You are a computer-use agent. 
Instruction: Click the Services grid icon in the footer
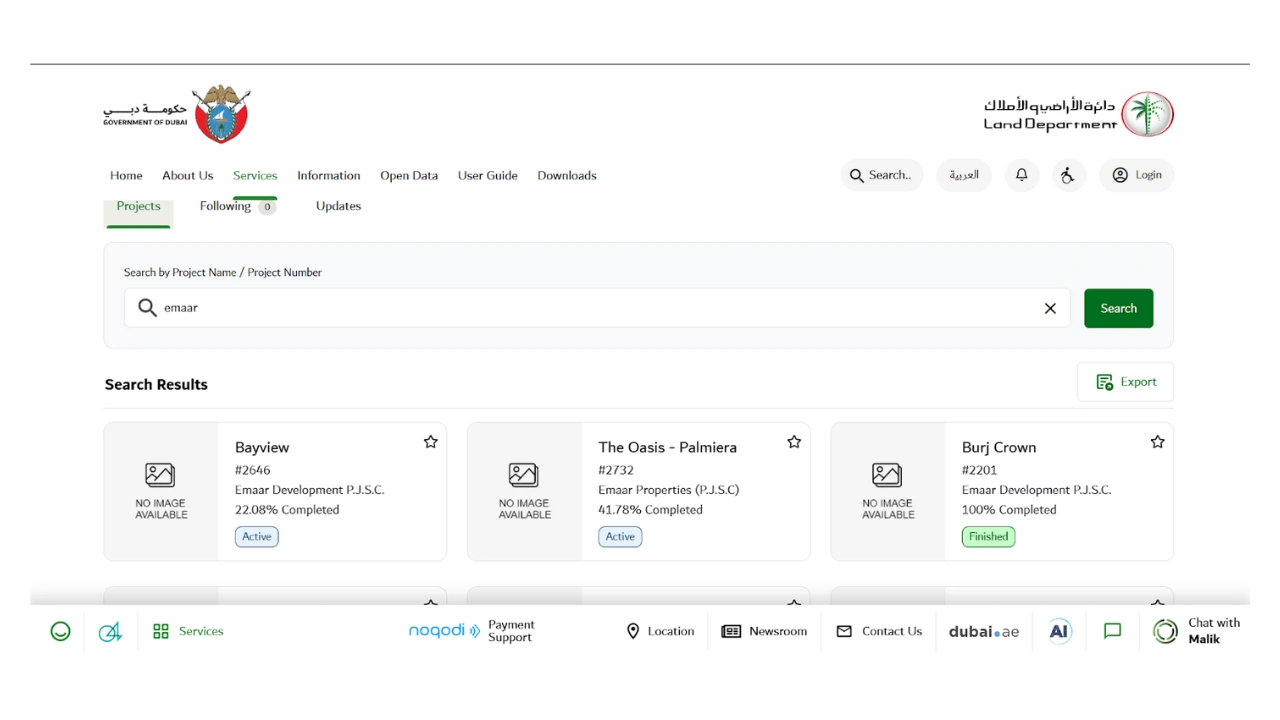pos(161,631)
